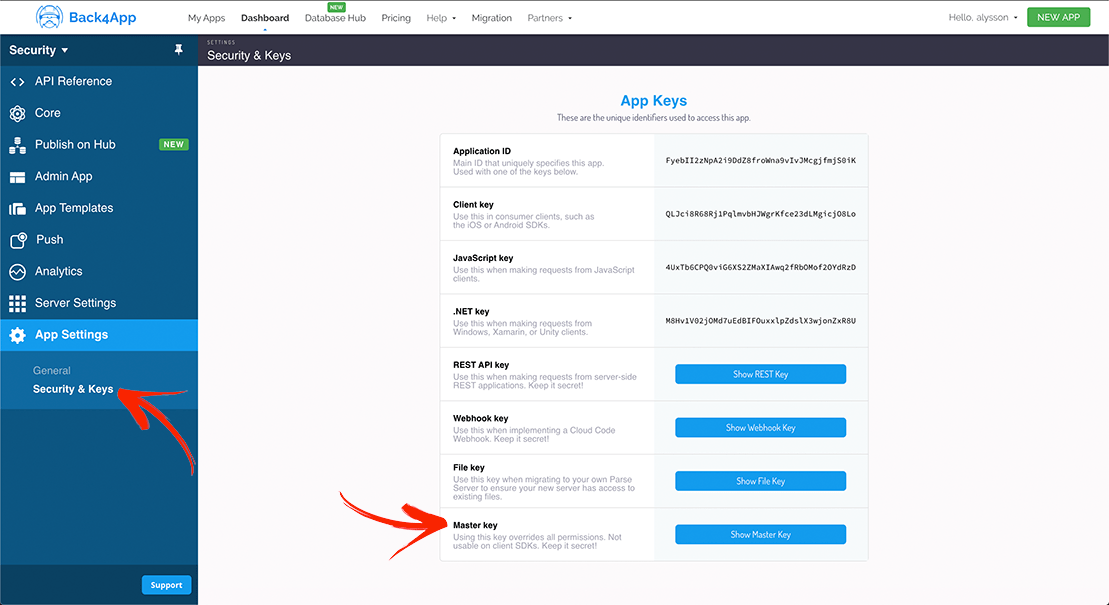Open the Help dropdown menu
1109x605 pixels.
pos(441,18)
